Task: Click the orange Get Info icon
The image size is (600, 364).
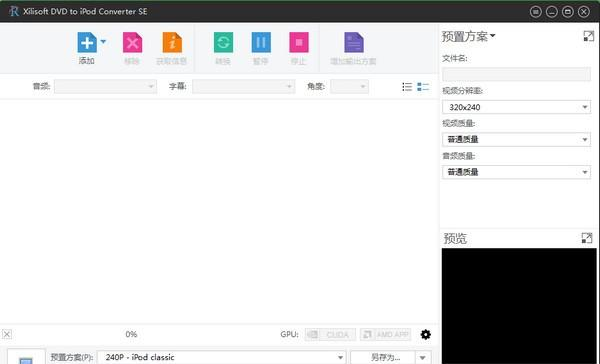Action: click(172, 42)
